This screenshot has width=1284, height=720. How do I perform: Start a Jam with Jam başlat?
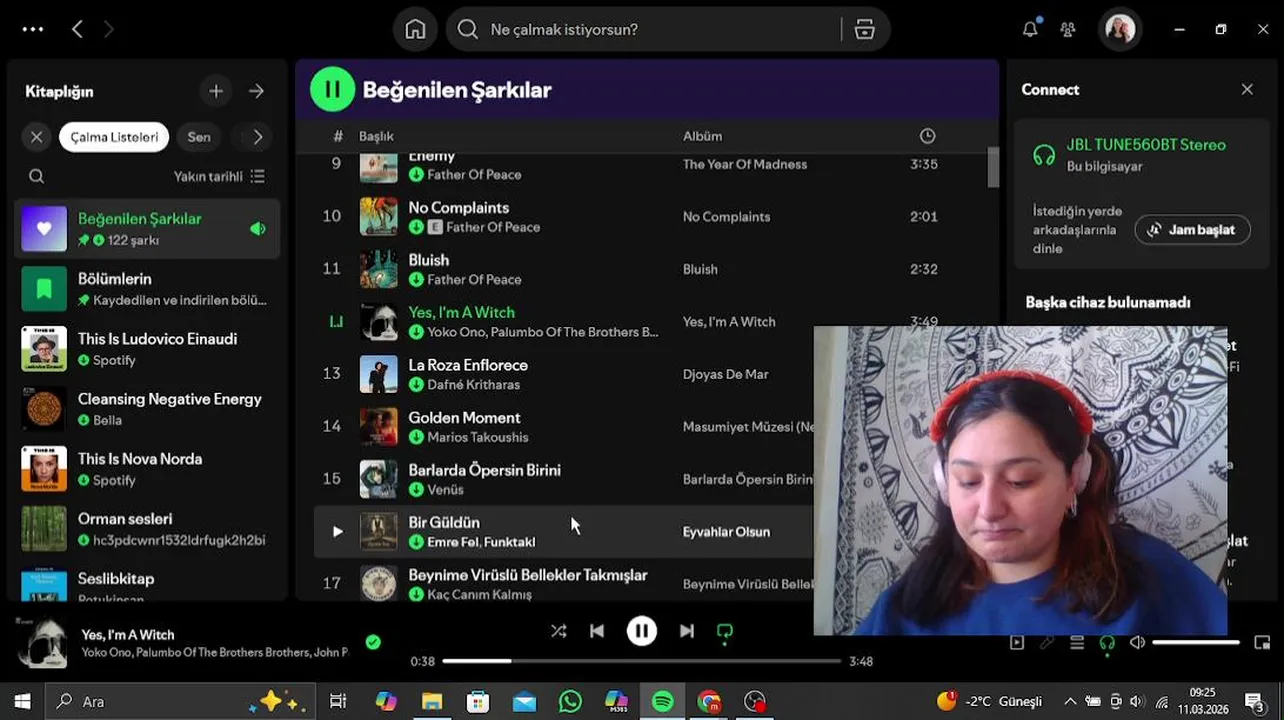(x=1192, y=229)
